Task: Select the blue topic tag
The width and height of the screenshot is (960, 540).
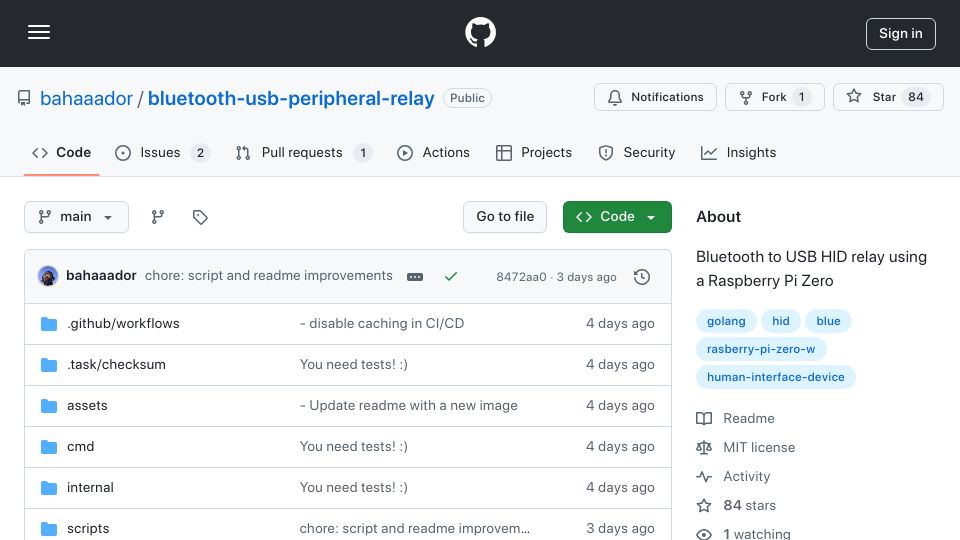Action: (828, 321)
